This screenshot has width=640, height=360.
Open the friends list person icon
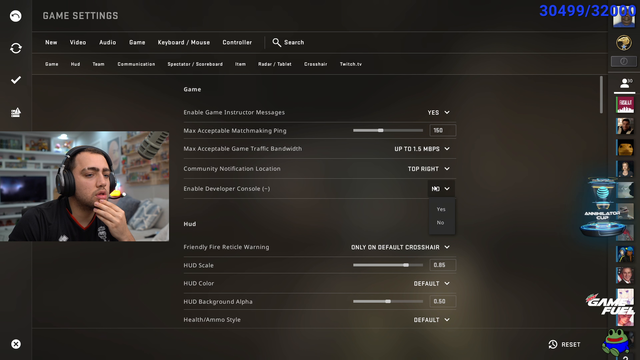[x=624, y=83]
